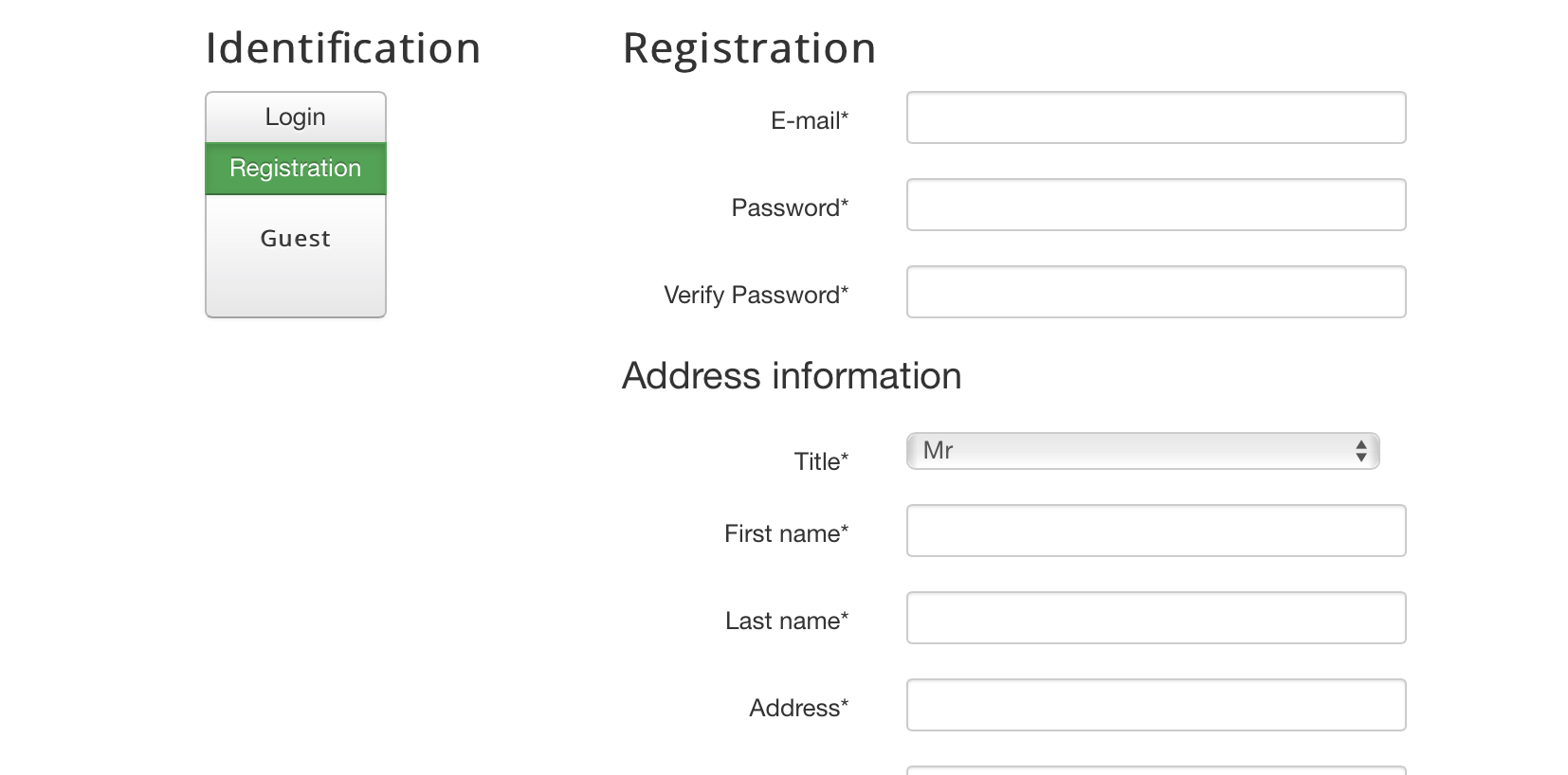The image size is (1568, 775).
Task: Click the First name* label
Action: click(786, 533)
